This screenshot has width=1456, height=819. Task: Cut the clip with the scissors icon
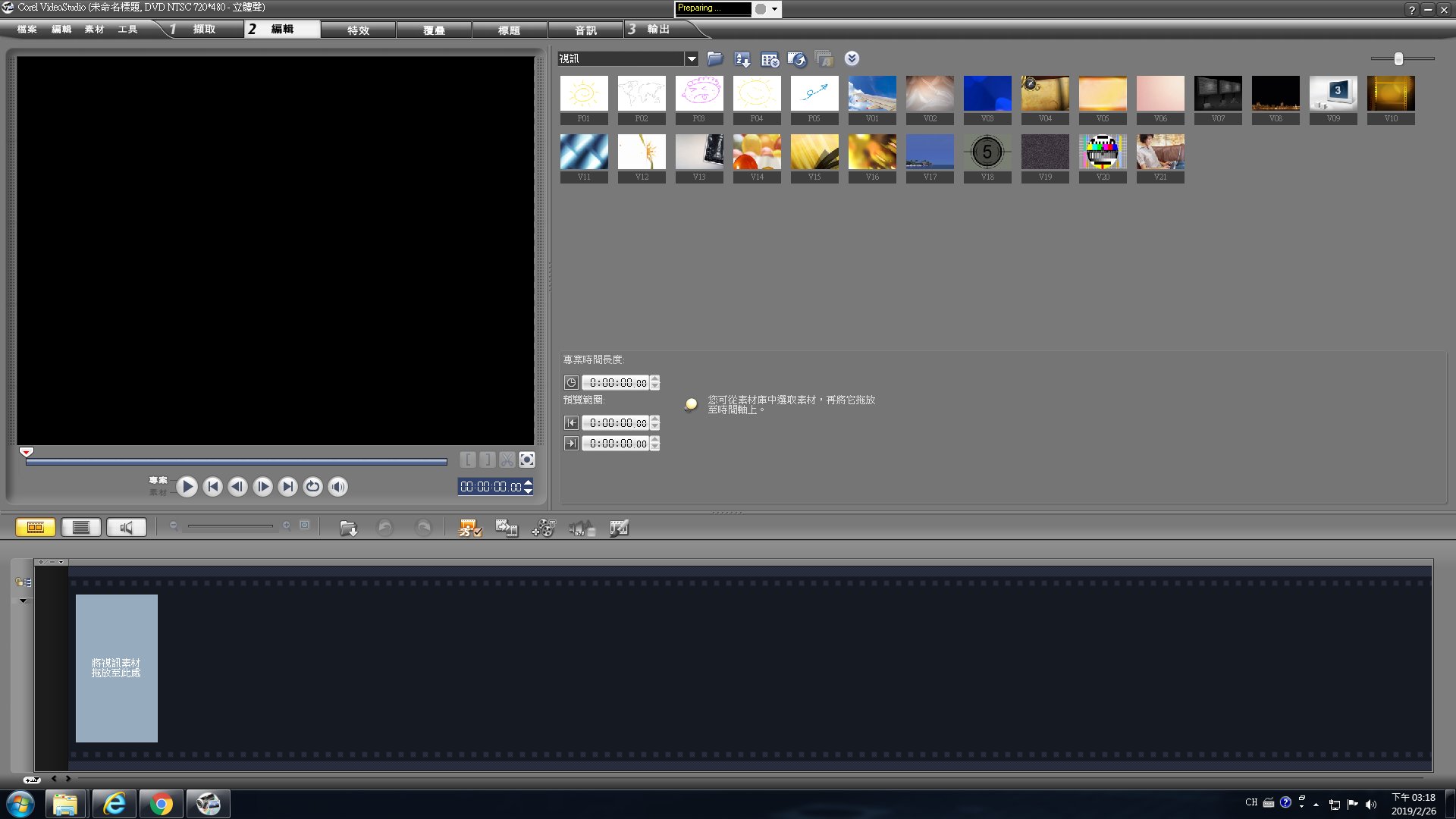pos(507,460)
